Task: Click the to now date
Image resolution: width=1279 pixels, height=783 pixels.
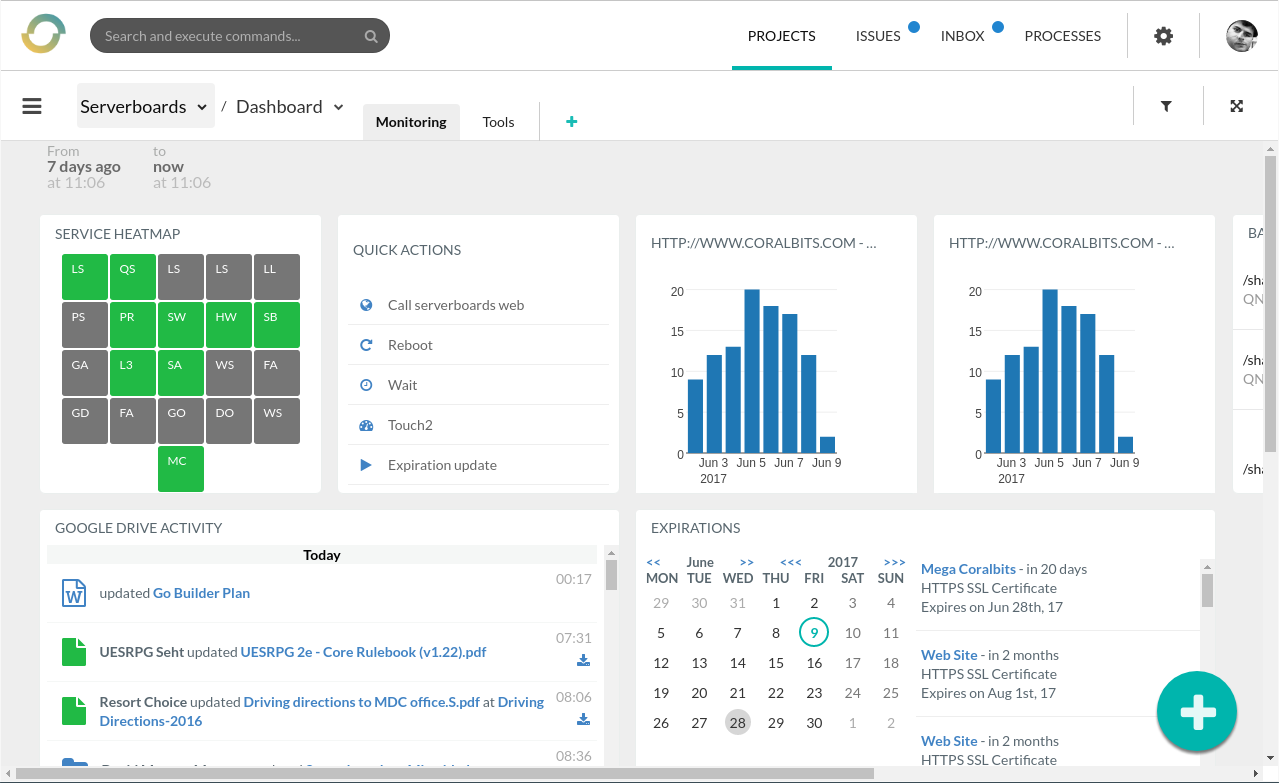Action: coord(182,167)
